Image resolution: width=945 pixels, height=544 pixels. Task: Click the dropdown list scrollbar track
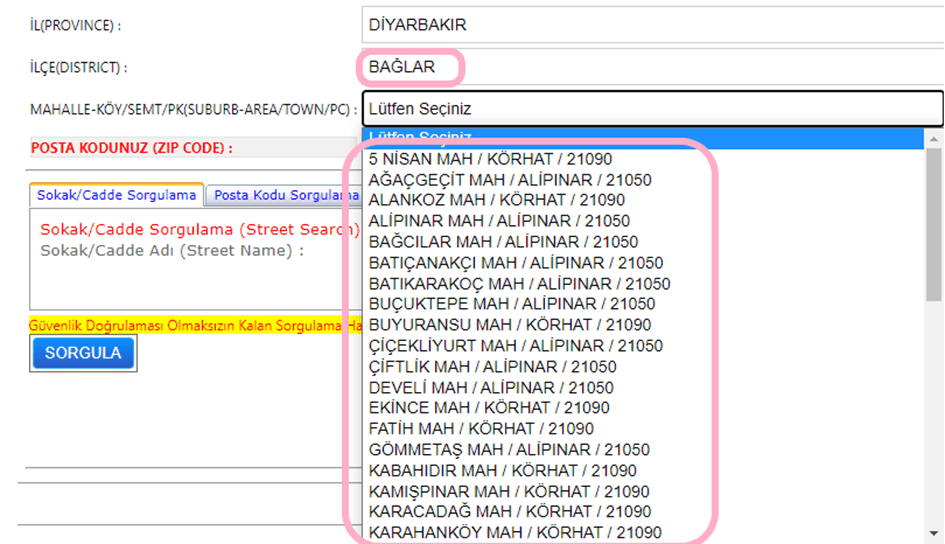tap(934, 420)
